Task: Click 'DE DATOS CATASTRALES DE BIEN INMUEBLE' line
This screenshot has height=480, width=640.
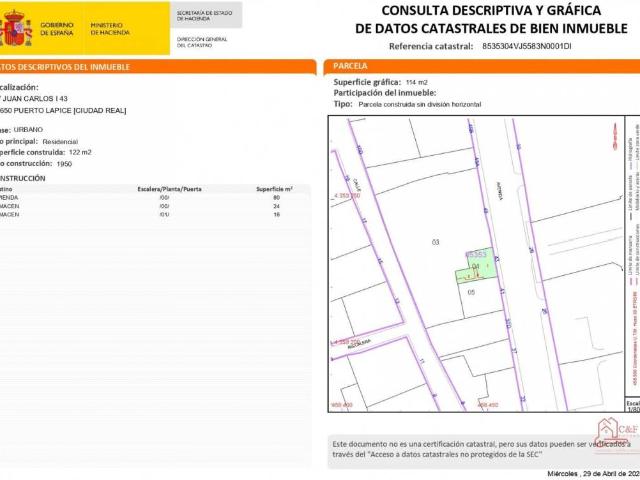Action: (x=491, y=29)
